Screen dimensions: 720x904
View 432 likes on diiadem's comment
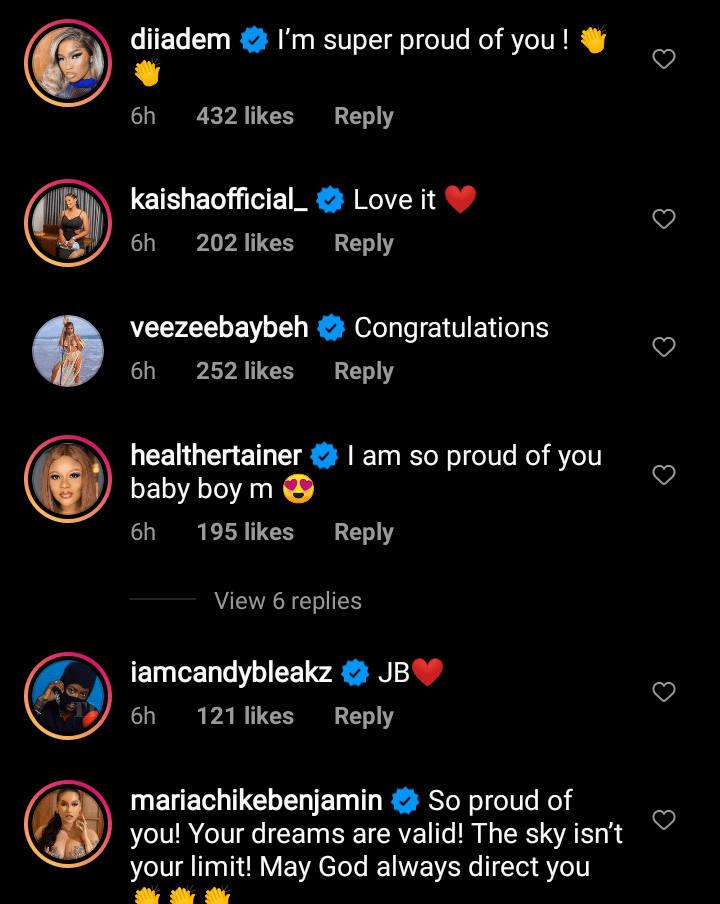pyautogui.click(x=245, y=116)
